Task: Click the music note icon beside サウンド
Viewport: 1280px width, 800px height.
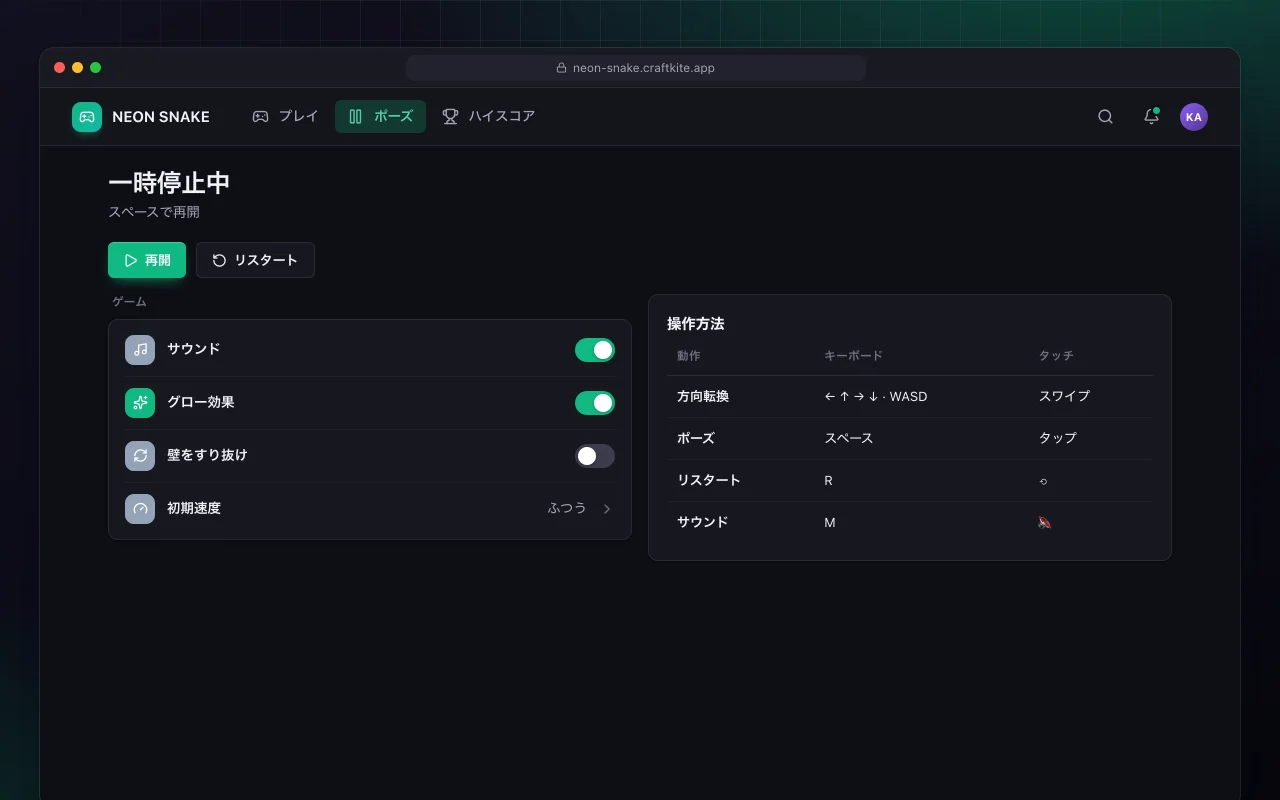Action: click(140, 350)
